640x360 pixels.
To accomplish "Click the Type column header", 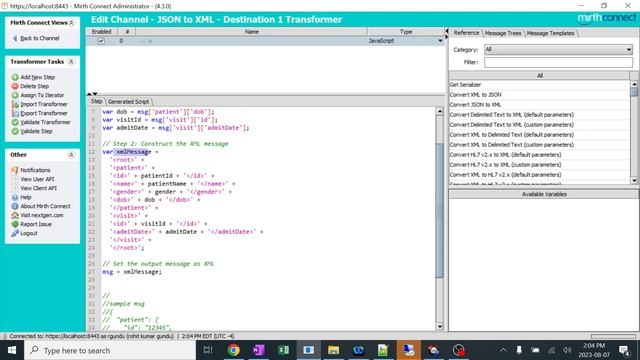I will (x=406, y=31).
